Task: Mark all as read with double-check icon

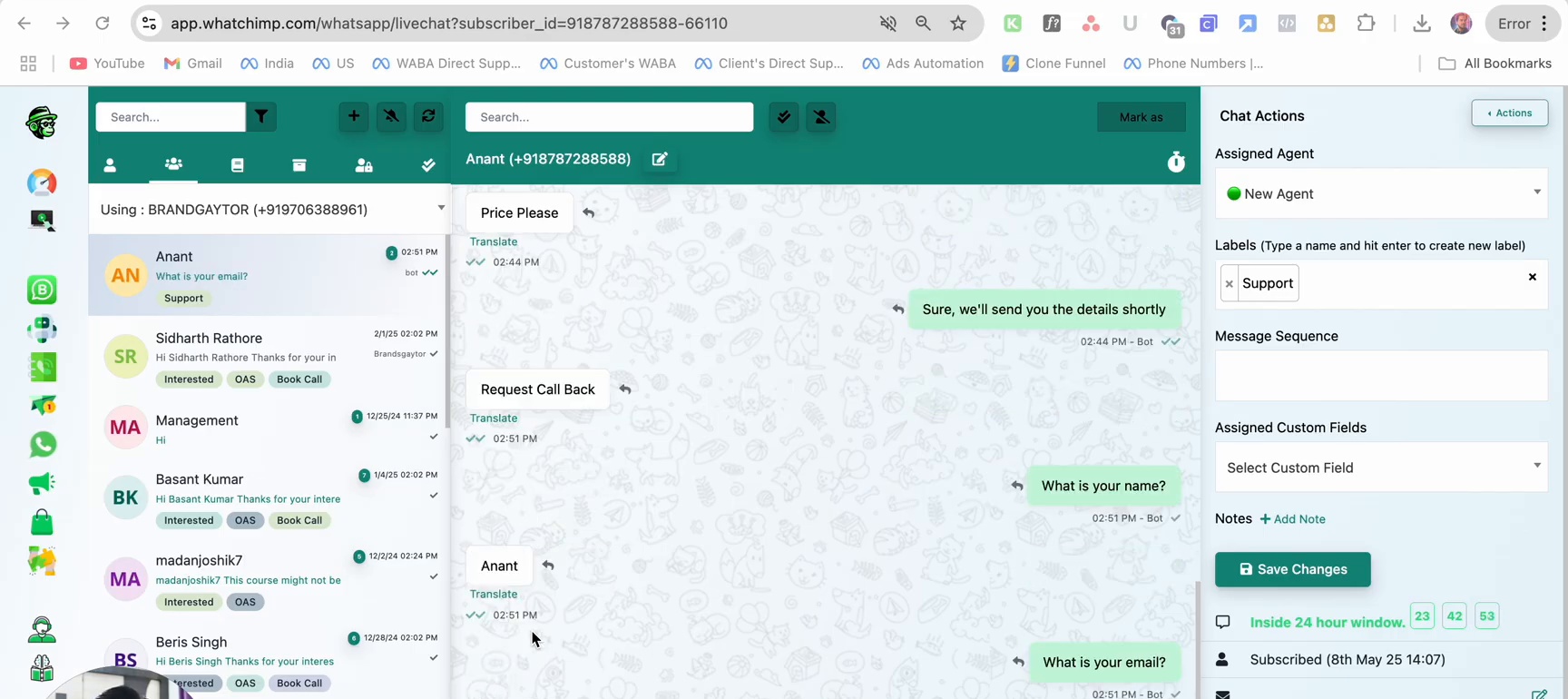Action: tap(784, 117)
